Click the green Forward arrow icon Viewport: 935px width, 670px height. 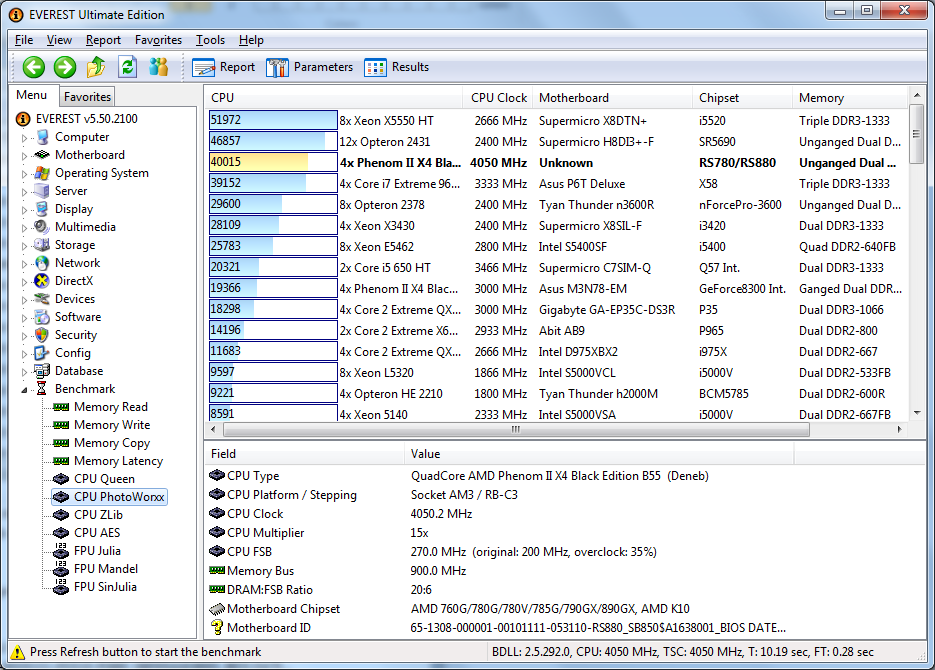click(x=65, y=67)
